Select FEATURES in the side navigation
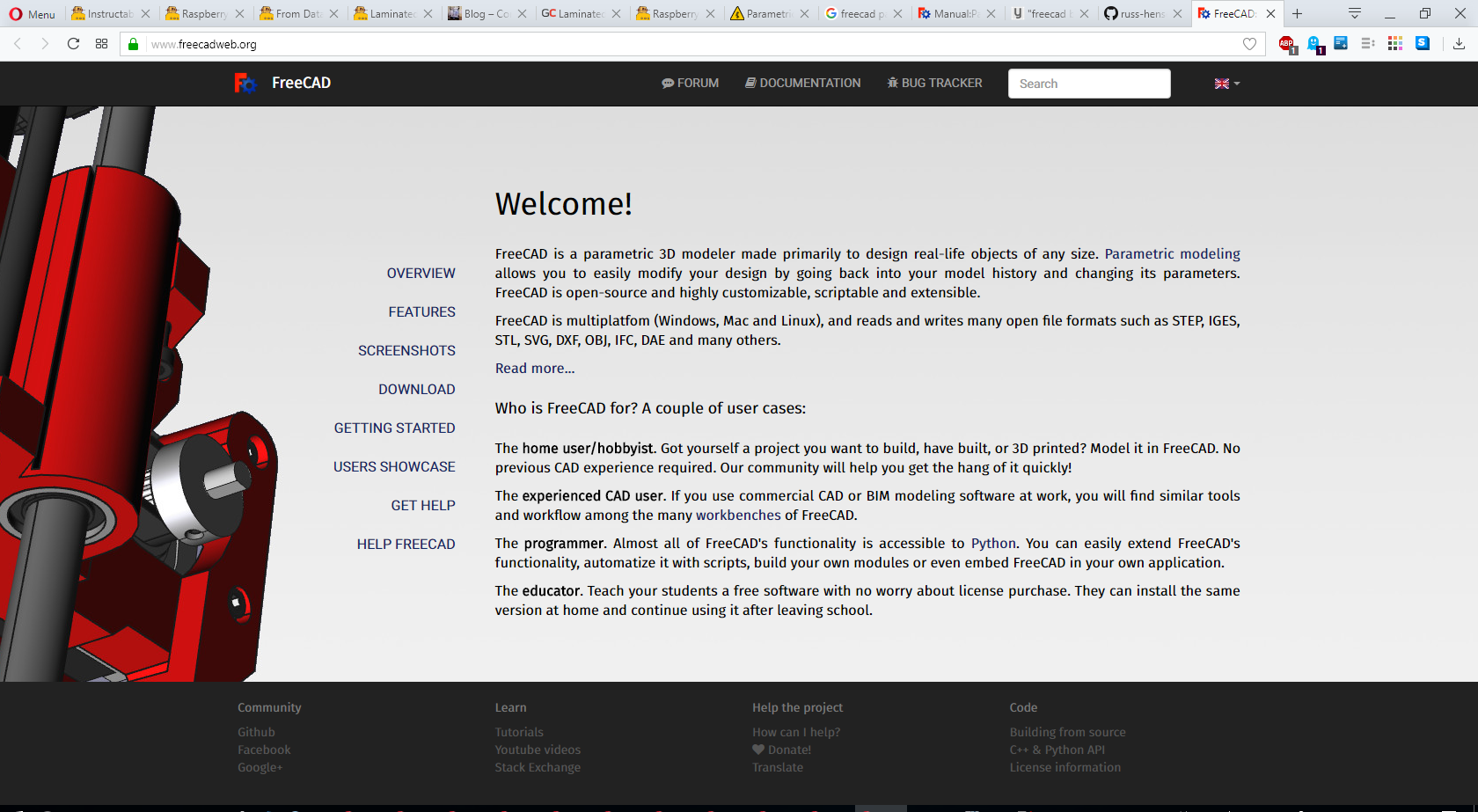1478x812 pixels. (422, 312)
